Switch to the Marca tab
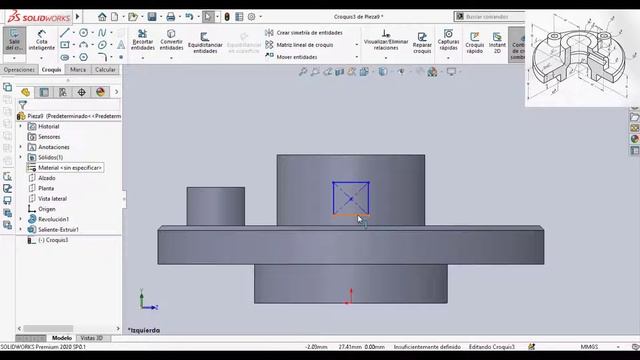This screenshot has height=360, width=640. (78, 70)
